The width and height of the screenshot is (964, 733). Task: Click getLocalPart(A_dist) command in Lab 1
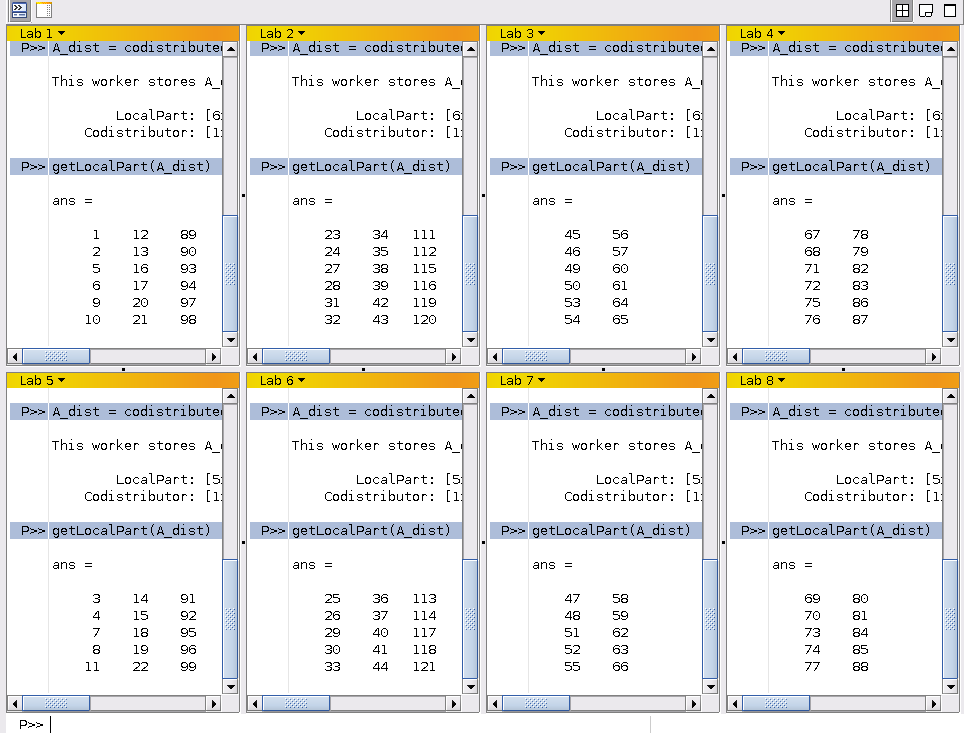click(131, 166)
